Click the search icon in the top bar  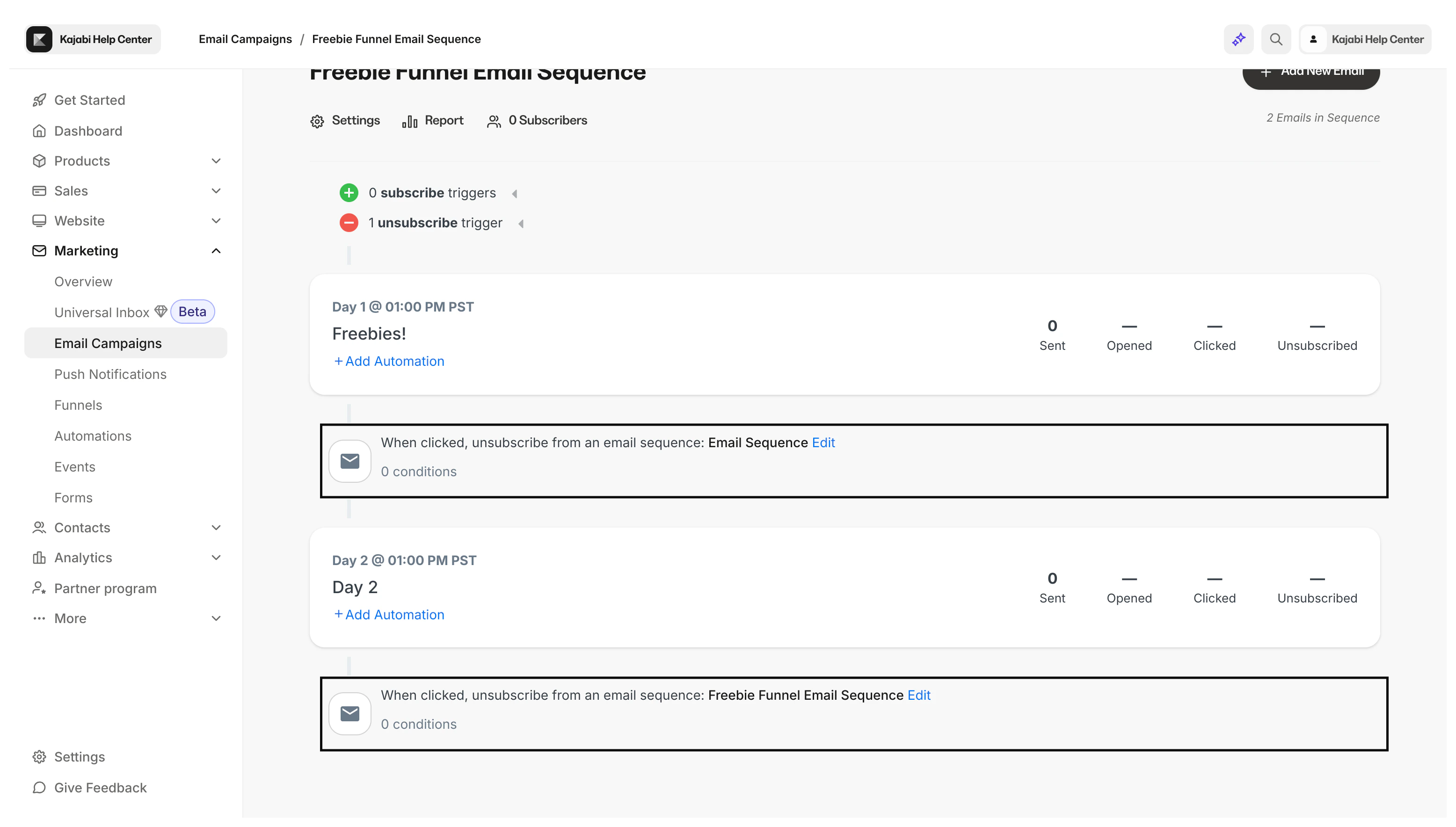pyautogui.click(x=1276, y=39)
